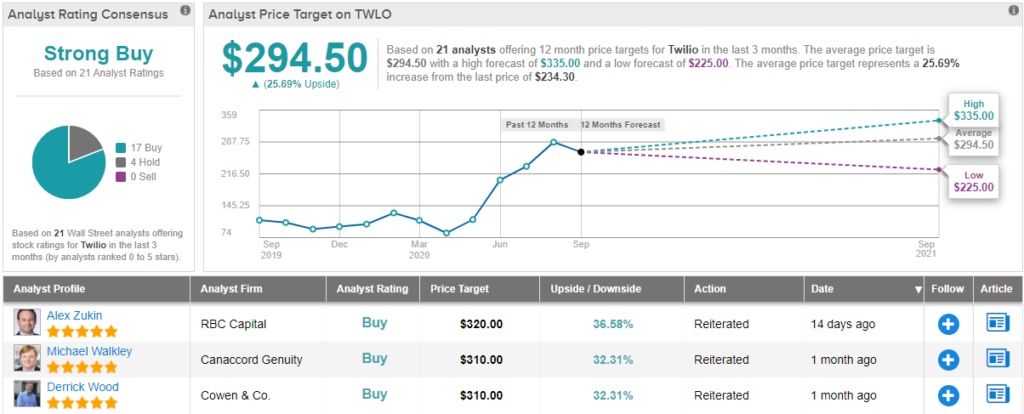Click info icon on Analyst Price Target panel
Viewport: 1024px width, 414px height.
pyautogui.click(x=1008, y=11)
